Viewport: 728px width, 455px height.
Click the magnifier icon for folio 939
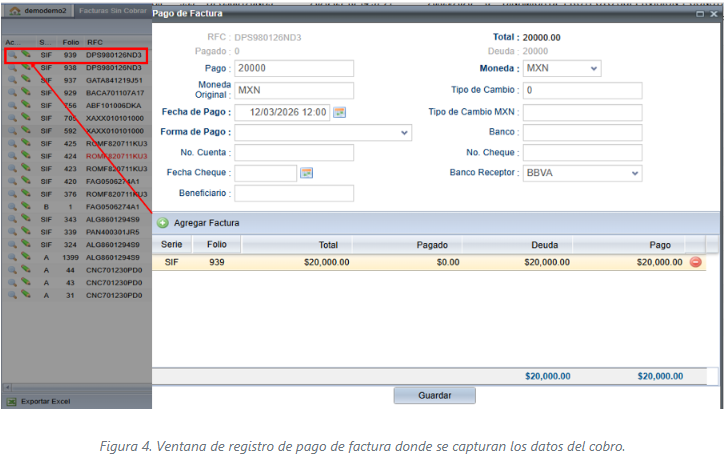(x=11, y=54)
